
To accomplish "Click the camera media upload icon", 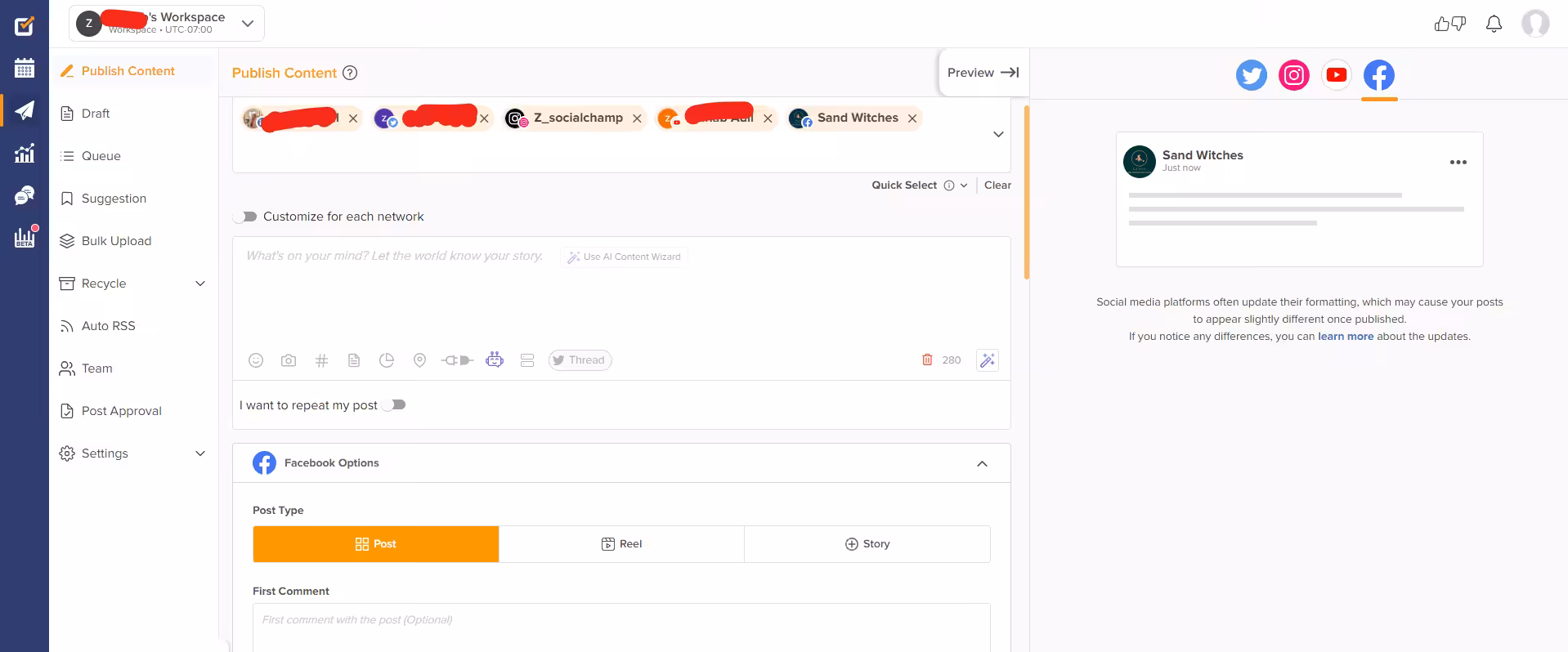I will (289, 360).
